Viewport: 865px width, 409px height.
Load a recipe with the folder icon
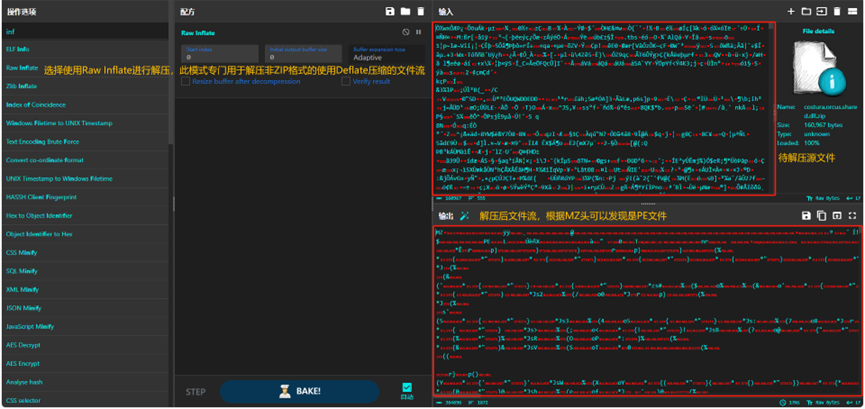[x=405, y=11]
